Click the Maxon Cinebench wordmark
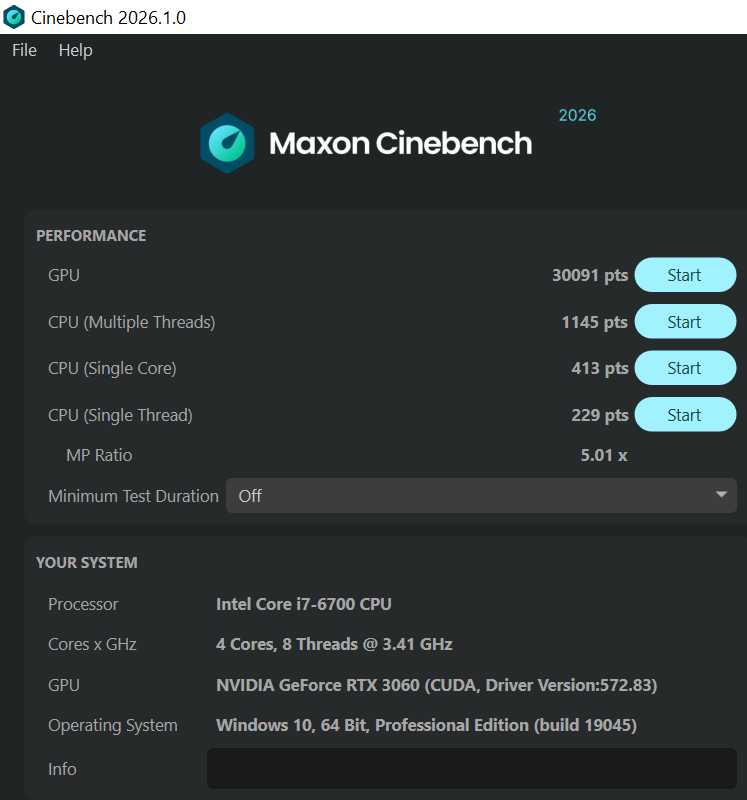The height and width of the screenshot is (800, 747). [401, 143]
